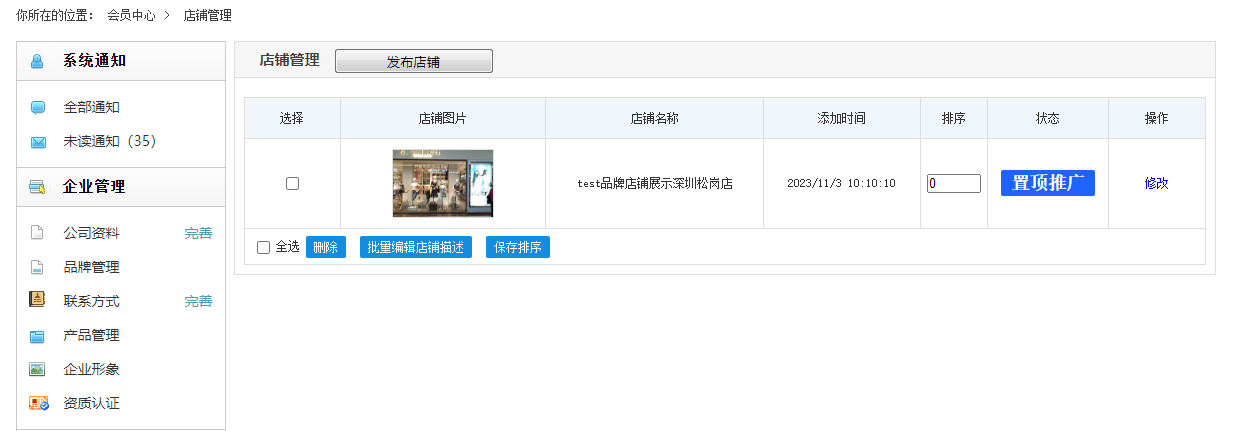Click the 店铺名称 column header
Image resolution: width=1234 pixels, height=431 pixels.
point(655,118)
